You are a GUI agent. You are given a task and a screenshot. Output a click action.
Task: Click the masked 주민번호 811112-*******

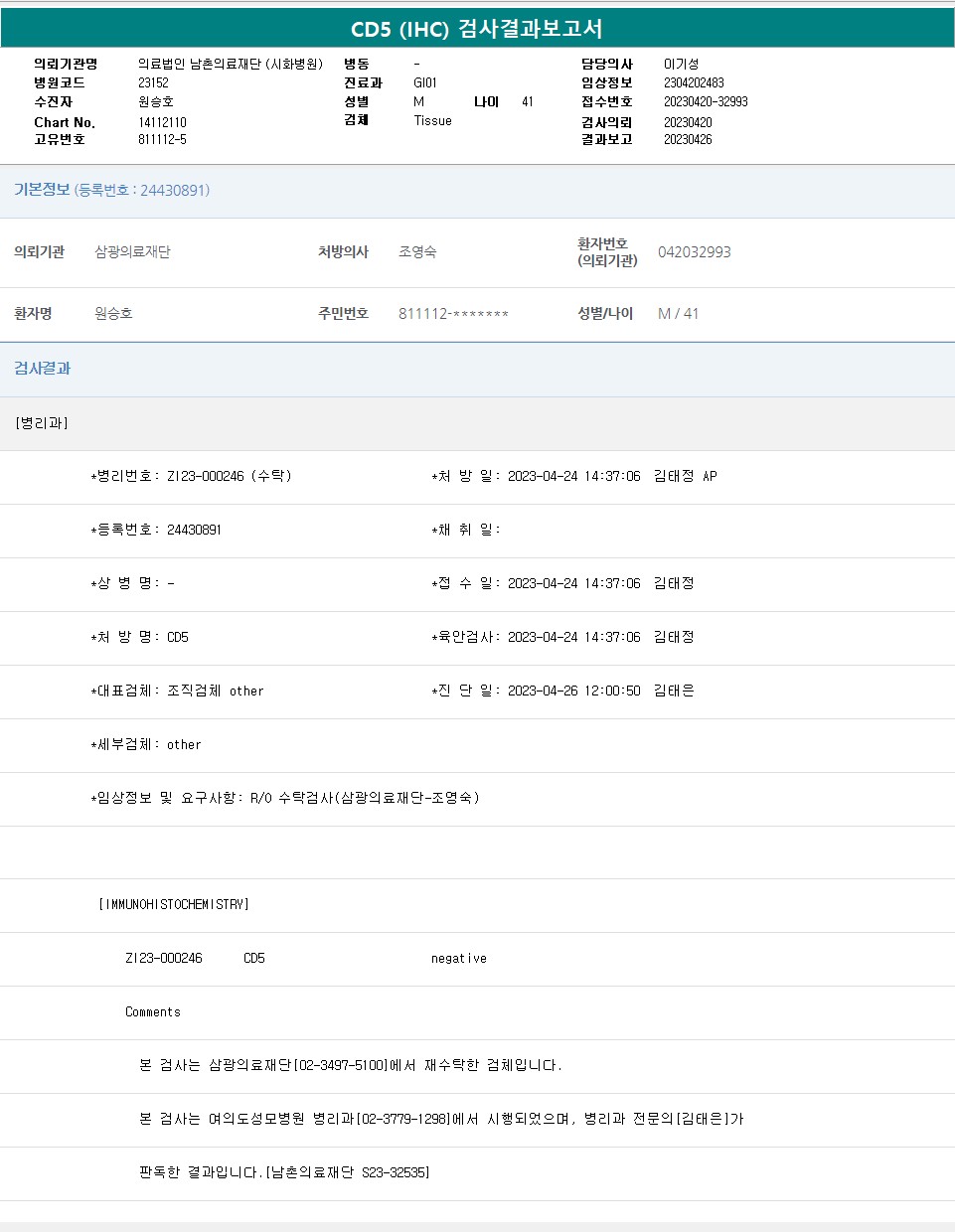[453, 314]
